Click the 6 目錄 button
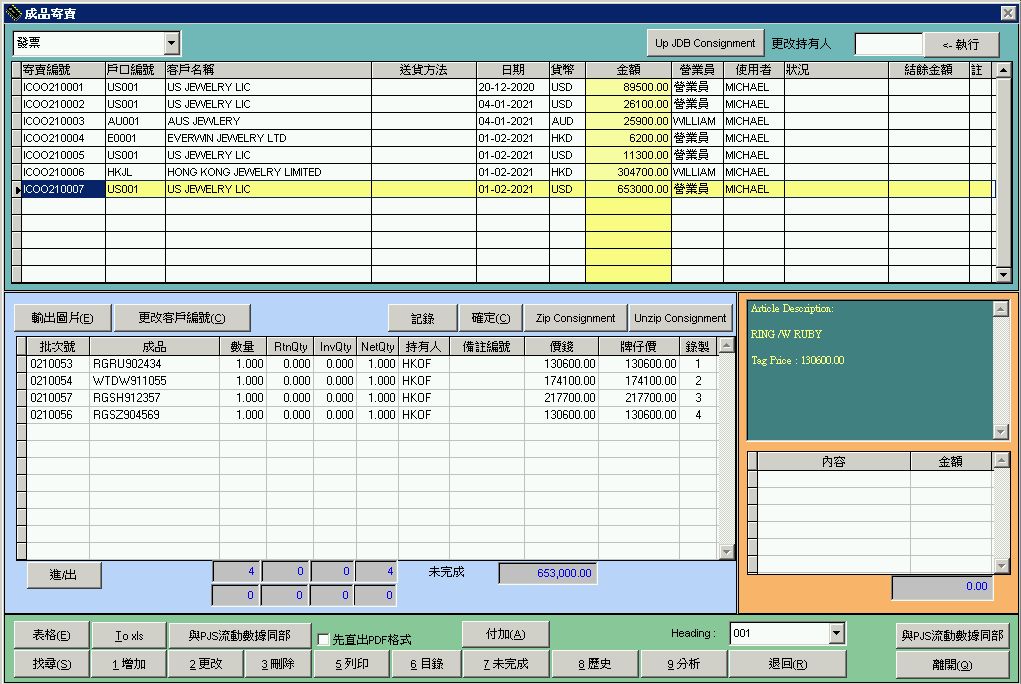The image size is (1021, 684). pyautogui.click(x=427, y=664)
